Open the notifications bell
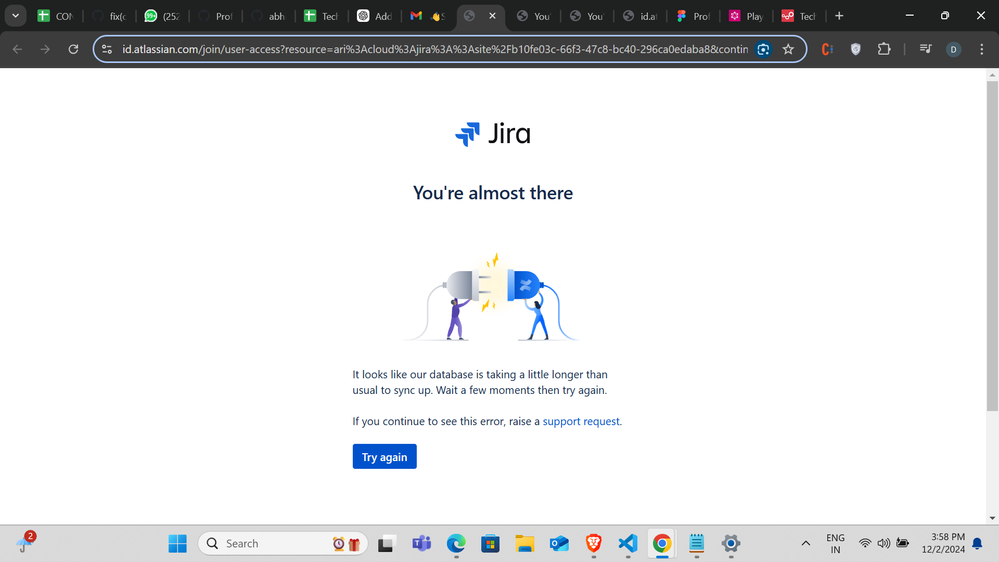Screen dimensions: 999x562 point(977,544)
